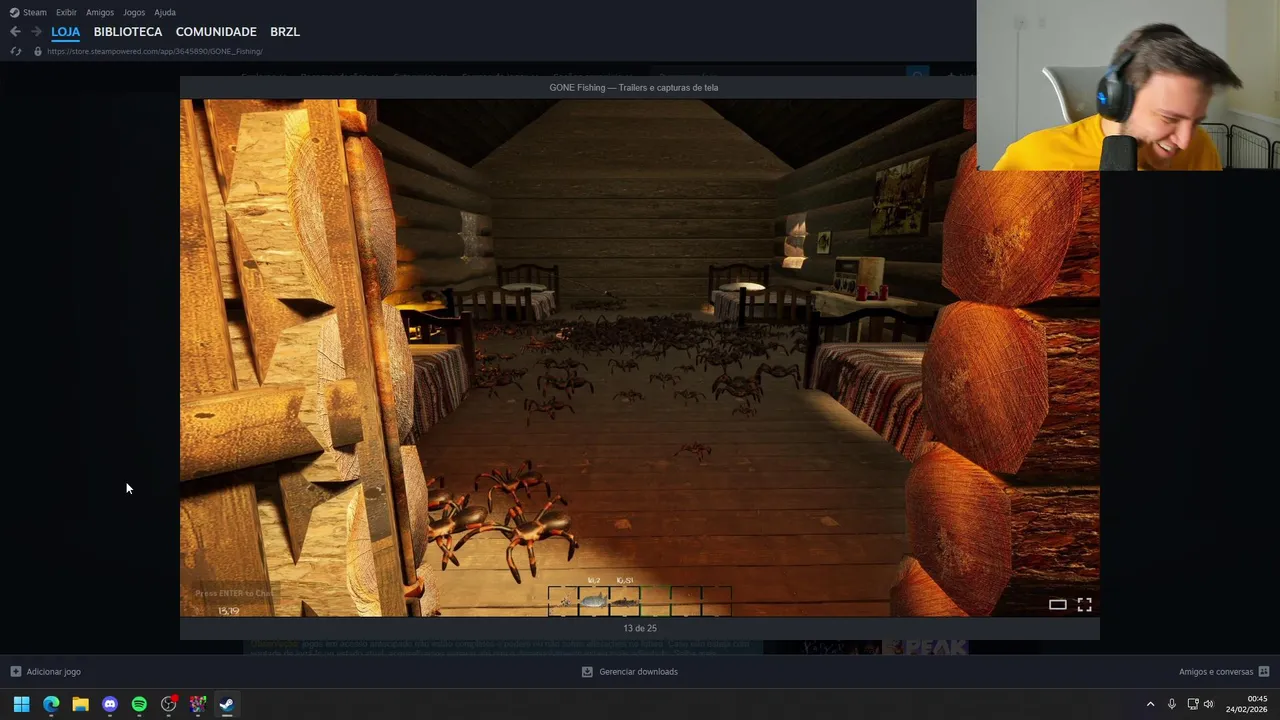This screenshot has height=720, width=1280.
Task: Switch to the BIBLIOTECA tab
Action: (128, 32)
